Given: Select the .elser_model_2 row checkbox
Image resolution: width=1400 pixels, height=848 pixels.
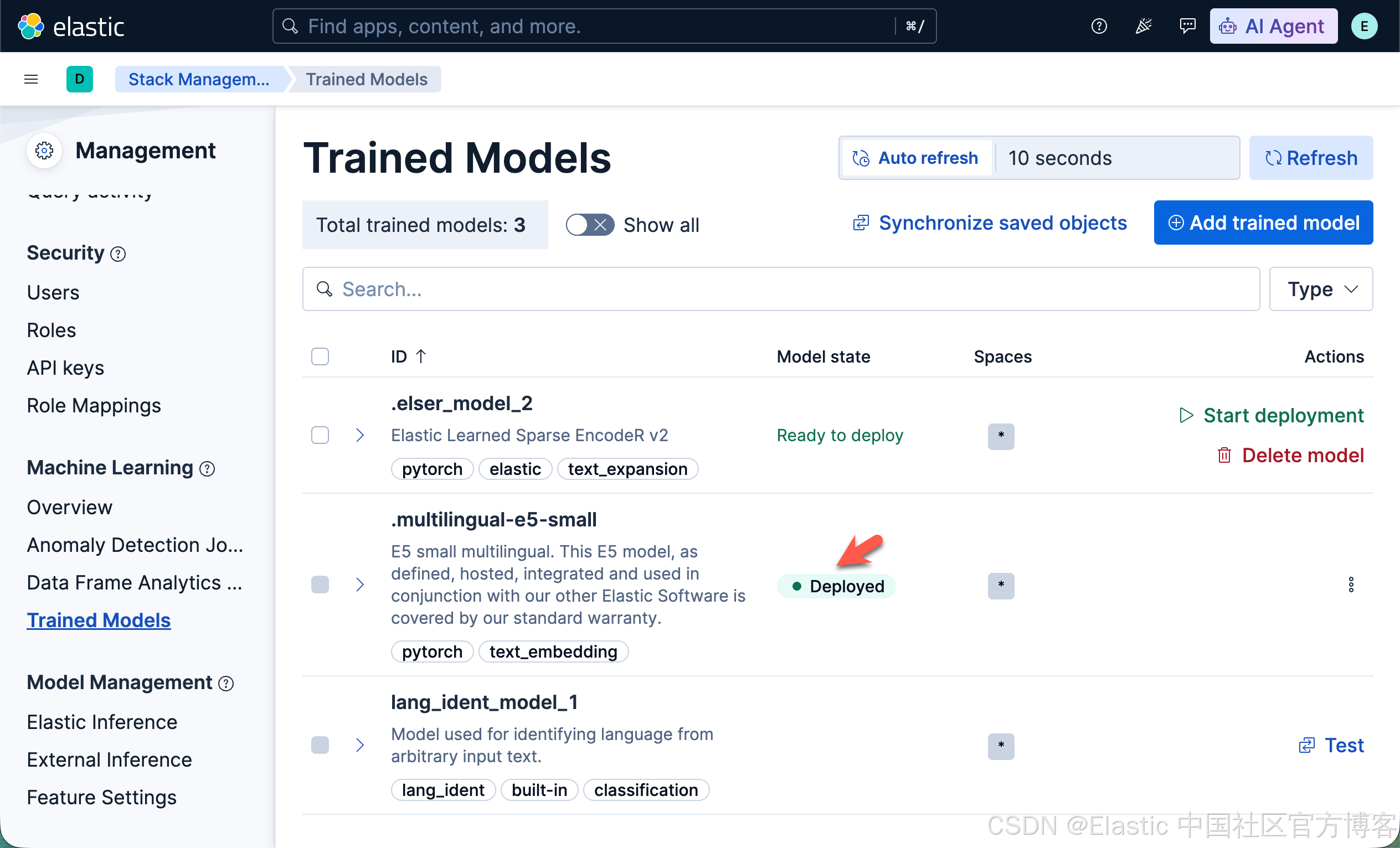Looking at the screenshot, I should pyautogui.click(x=320, y=435).
